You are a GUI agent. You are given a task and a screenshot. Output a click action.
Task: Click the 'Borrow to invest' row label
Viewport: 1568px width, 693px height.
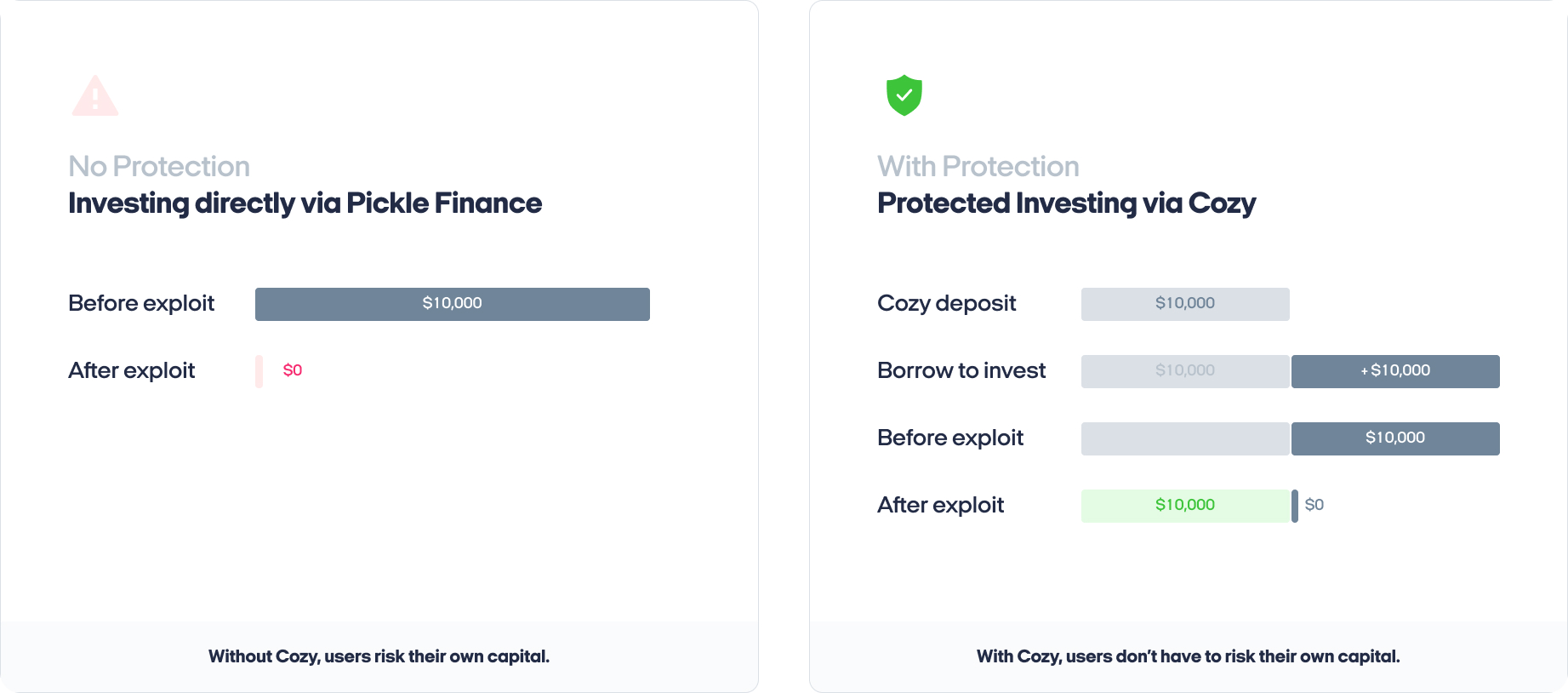point(961,370)
